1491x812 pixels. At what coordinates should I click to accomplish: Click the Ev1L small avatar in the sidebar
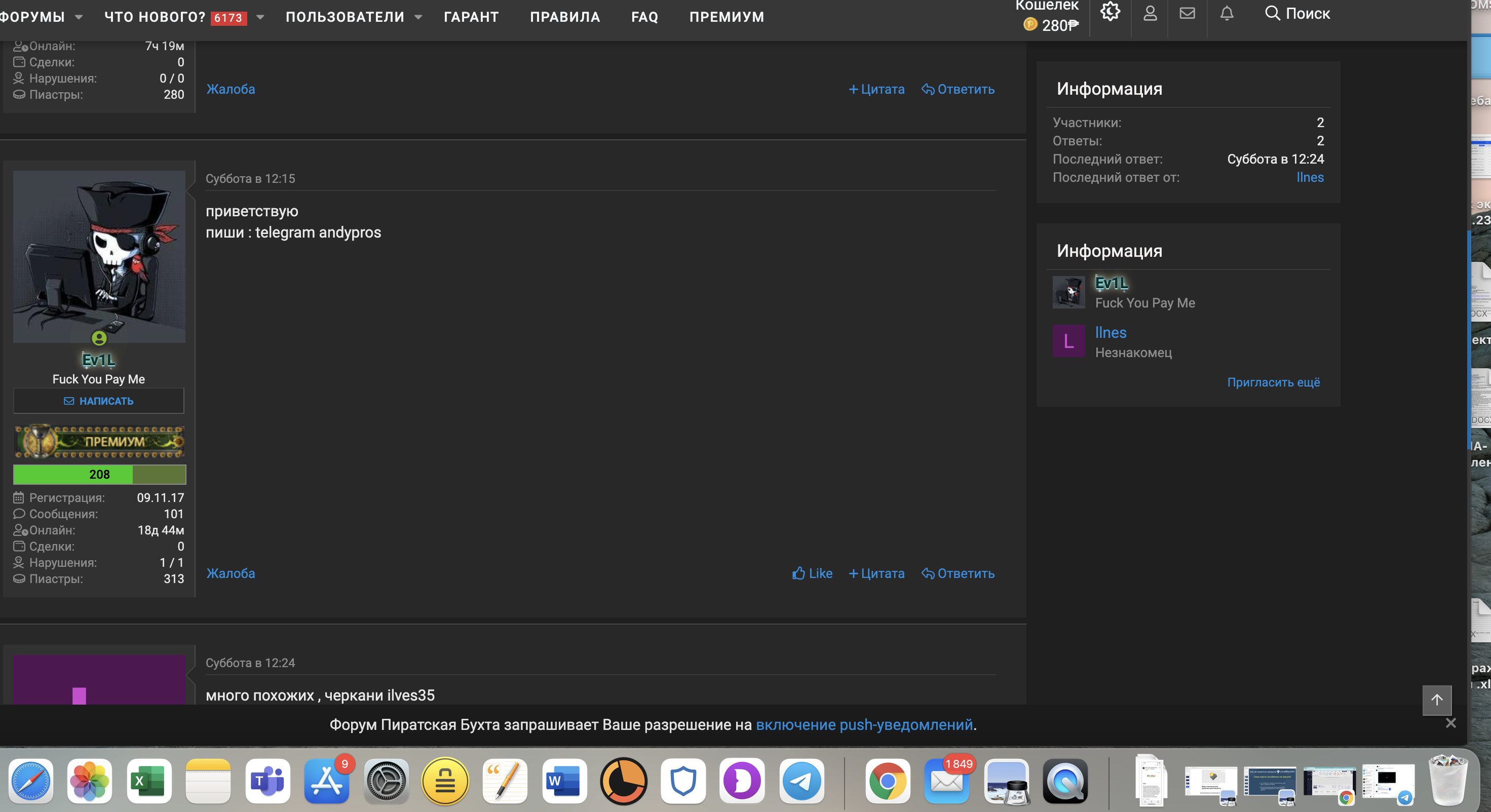1068,292
